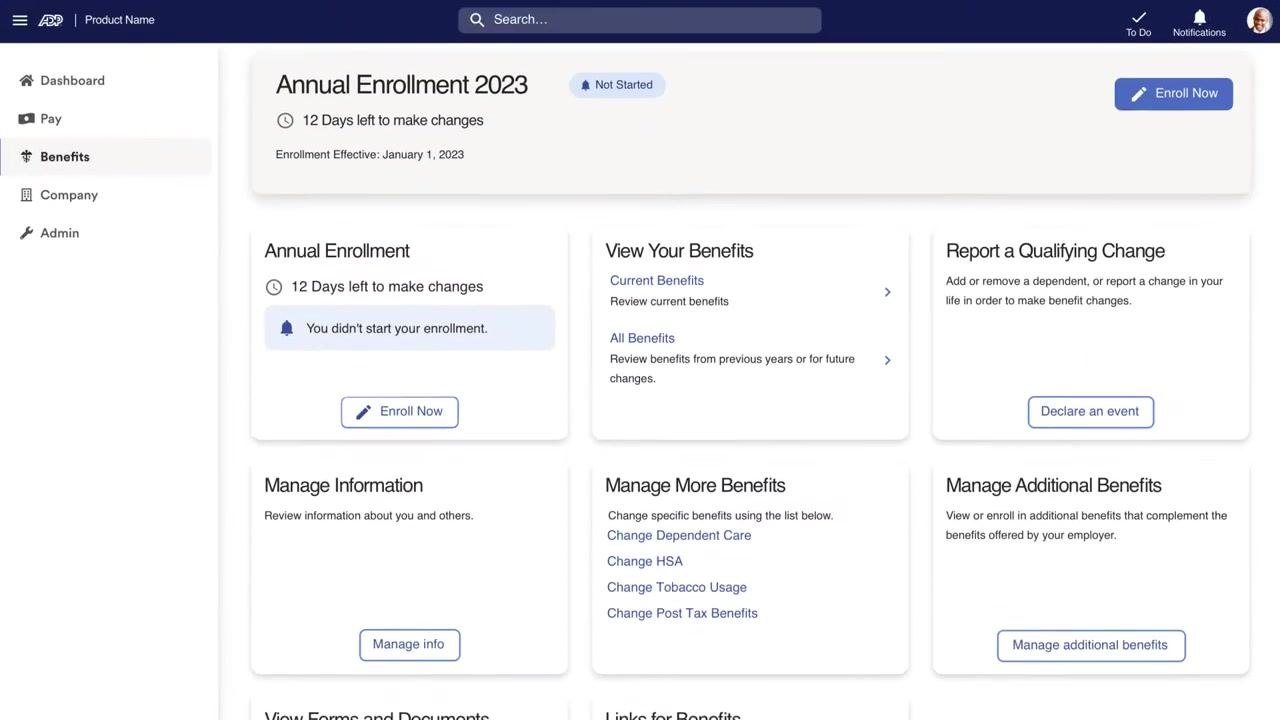The image size is (1280, 720).
Task: Open the user profile avatar
Action: [x=1259, y=20]
